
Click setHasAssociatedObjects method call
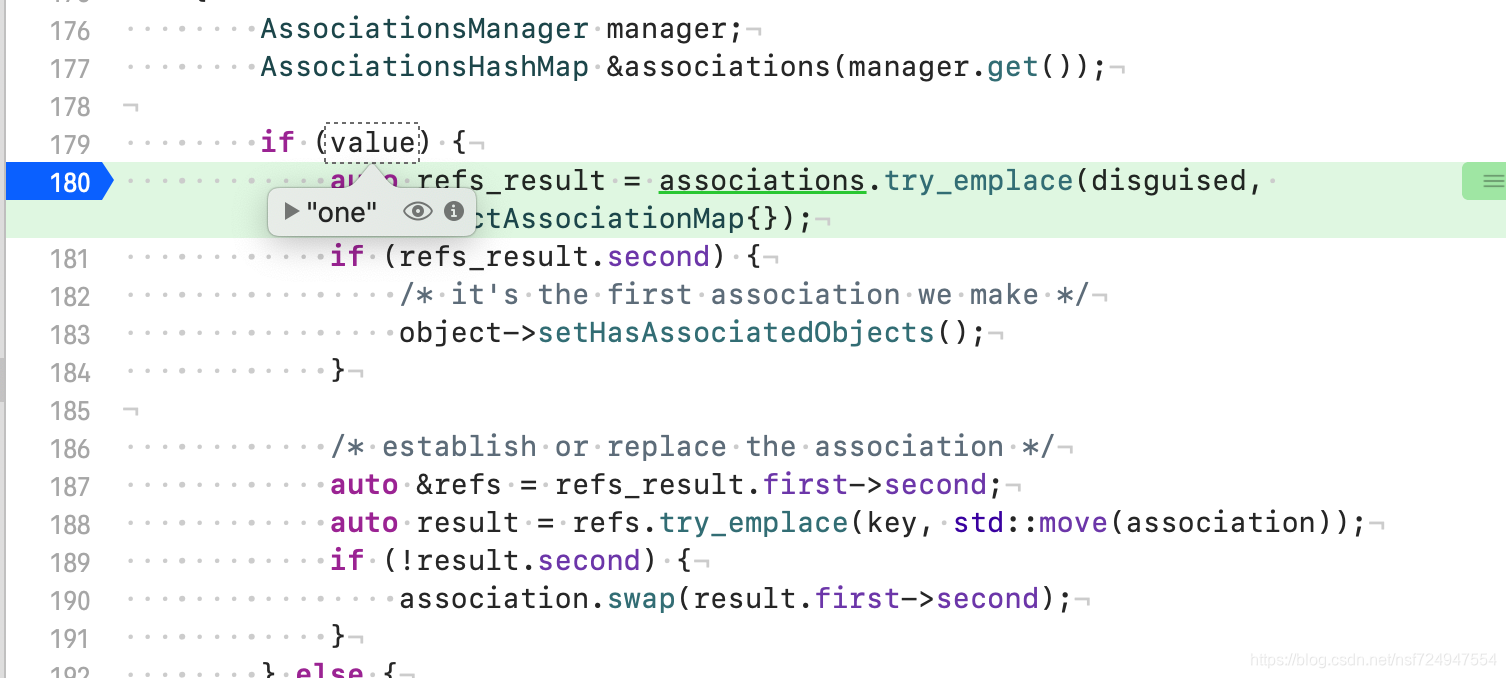tap(736, 333)
